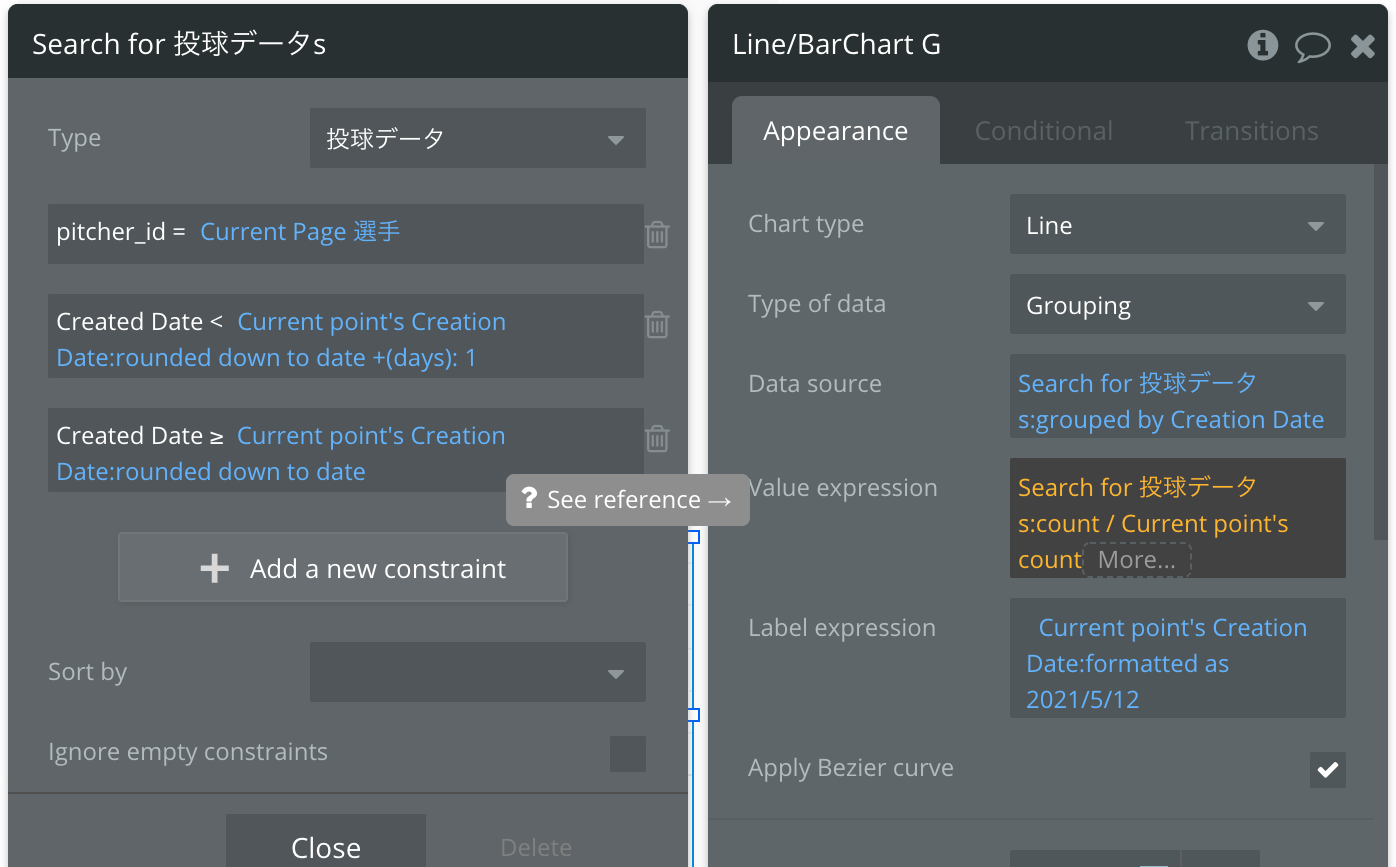The height and width of the screenshot is (867, 1396).
Task: Open the Chart type dropdown set to Line
Action: (x=1177, y=225)
